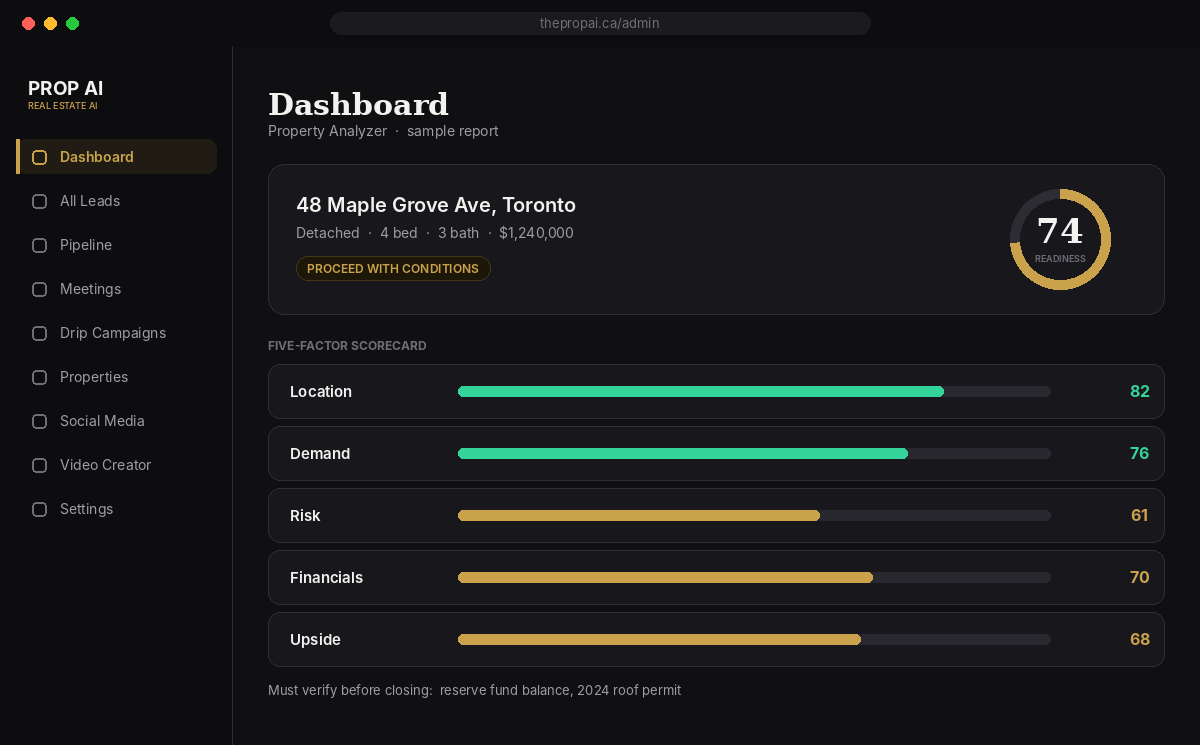This screenshot has height=745, width=1200.
Task: Click the $1,240,000 price text
Action: coord(536,233)
